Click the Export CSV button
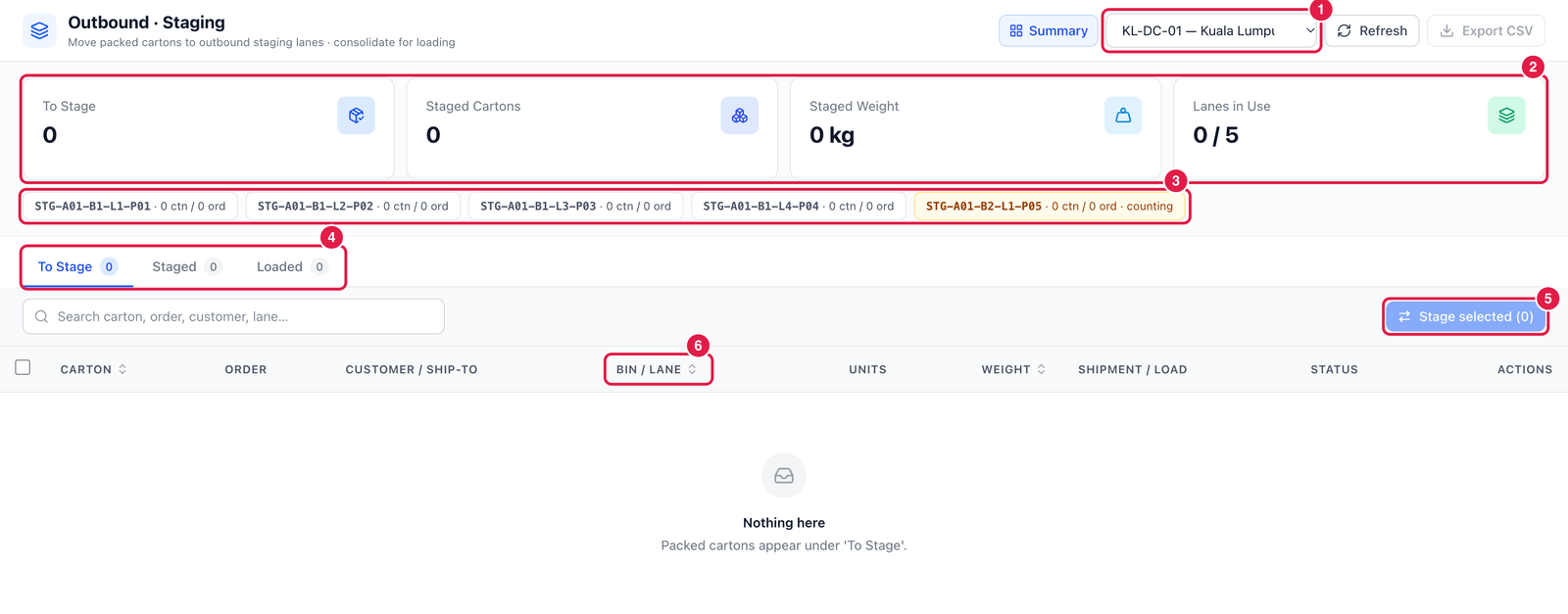The image size is (1568, 614). pos(1486,30)
